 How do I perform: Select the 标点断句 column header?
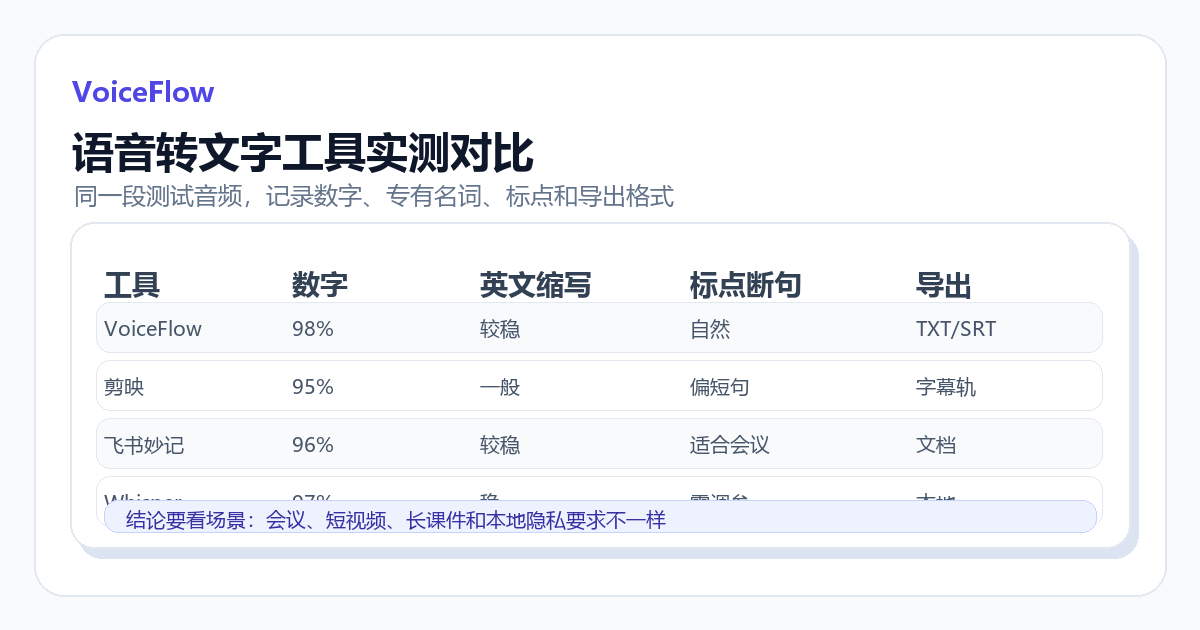pos(746,286)
